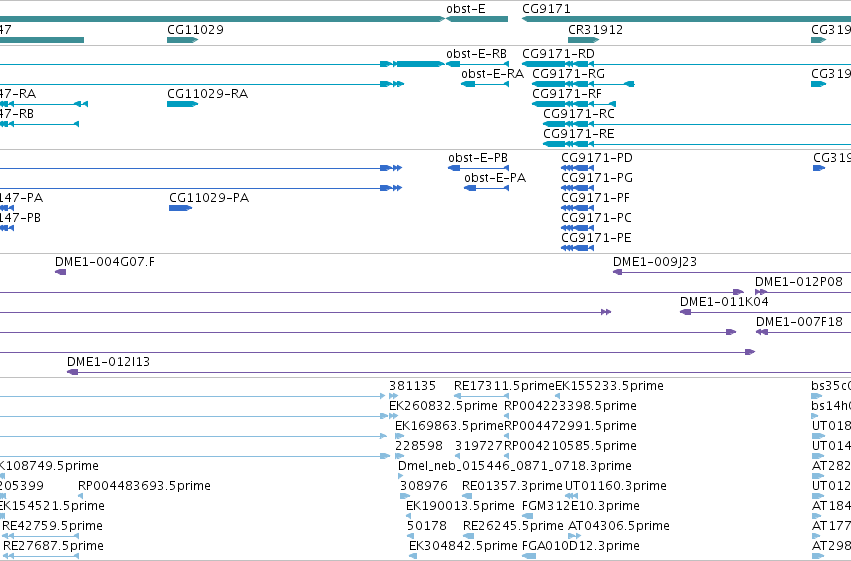Select transcript CG9171-RE
Viewport: 851px width, 561px height.
(x=697, y=144)
